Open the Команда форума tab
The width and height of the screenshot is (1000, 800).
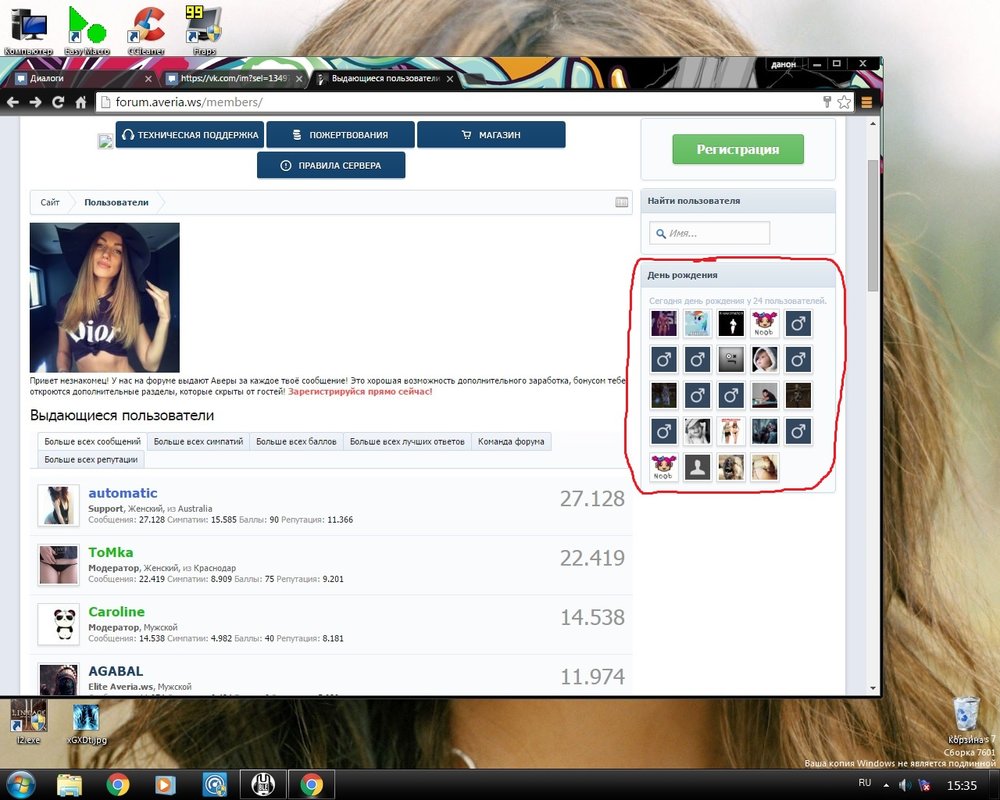(511, 441)
